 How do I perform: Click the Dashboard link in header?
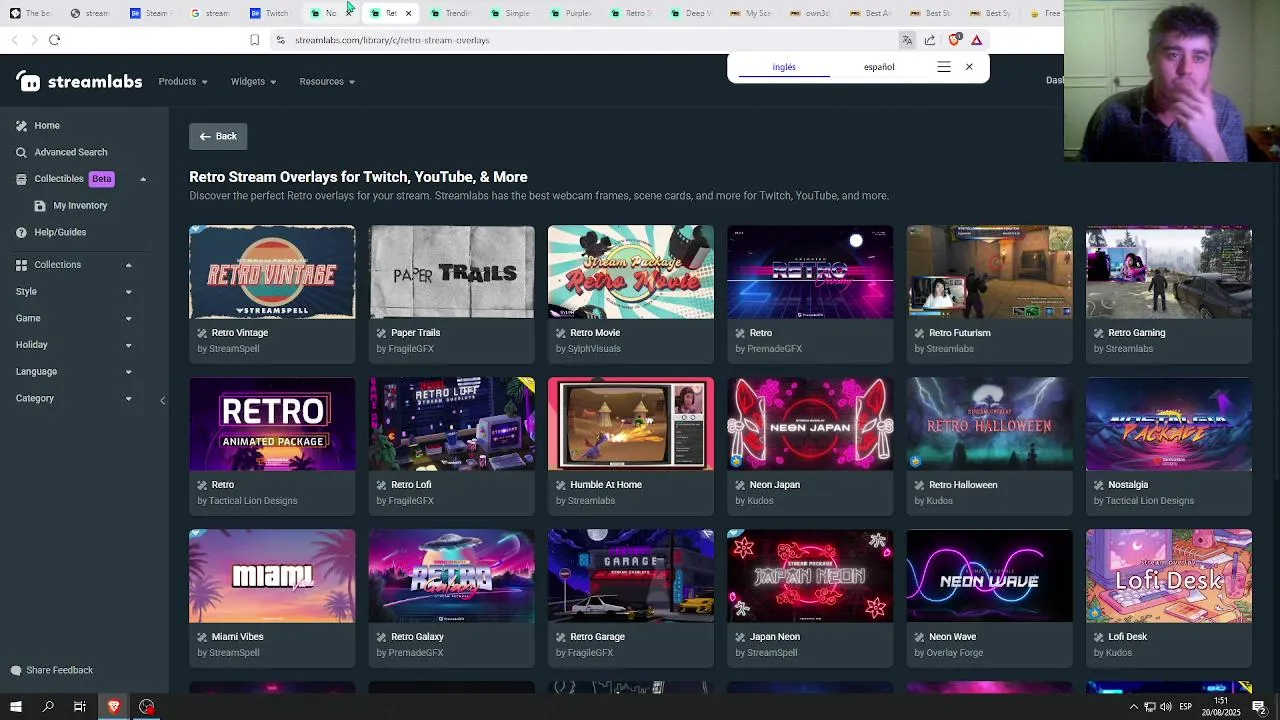[1054, 81]
